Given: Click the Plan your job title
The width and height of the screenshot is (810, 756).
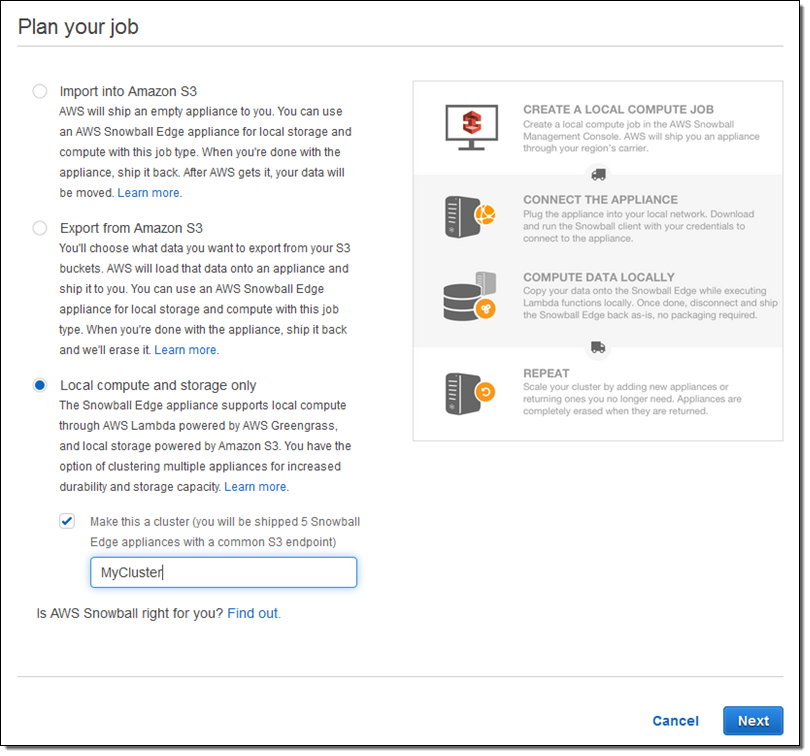Looking at the screenshot, I should pyautogui.click(x=78, y=27).
